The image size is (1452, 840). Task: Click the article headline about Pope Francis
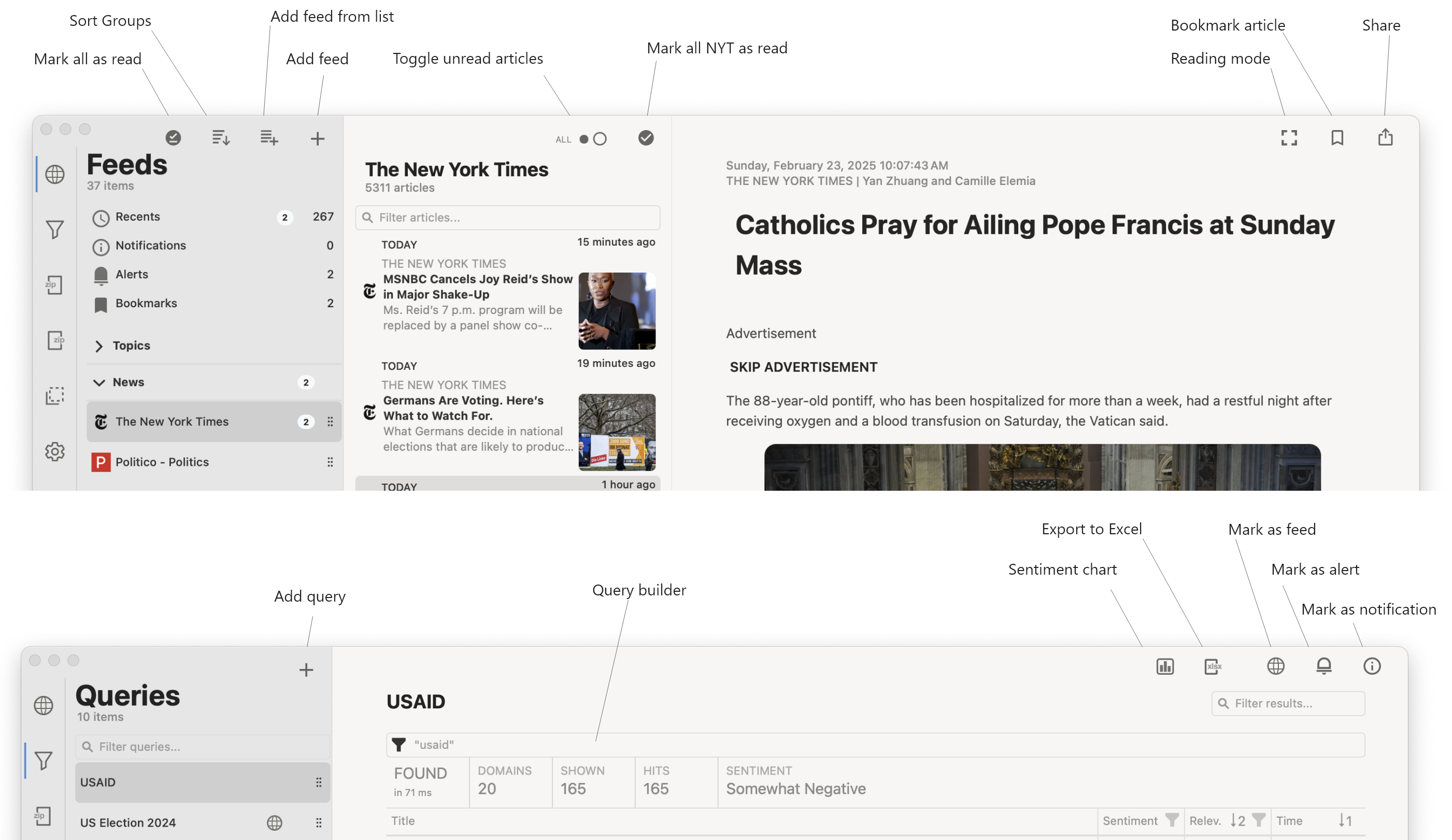[x=1035, y=245]
